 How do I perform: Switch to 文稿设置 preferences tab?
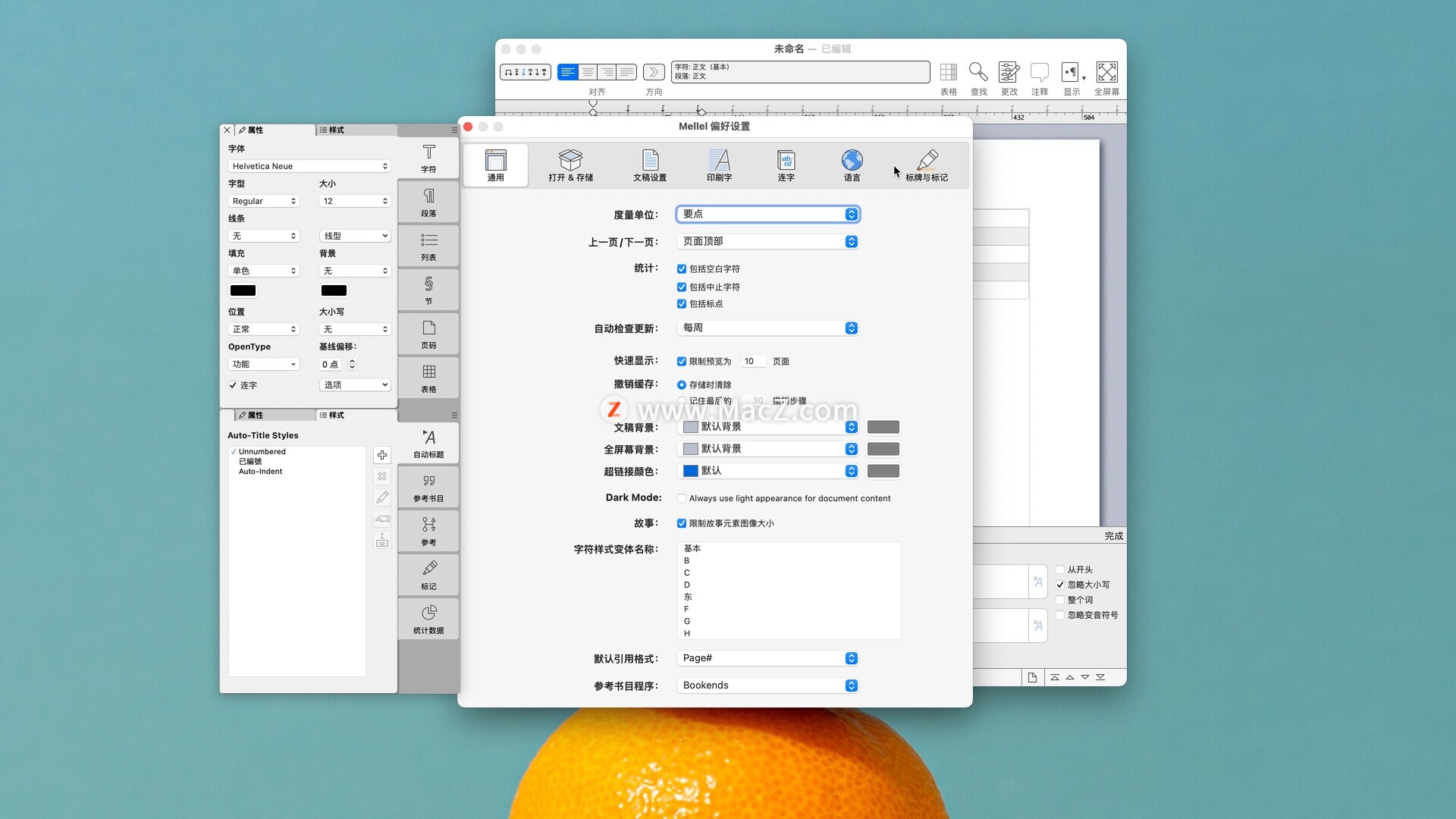[650, 165]
